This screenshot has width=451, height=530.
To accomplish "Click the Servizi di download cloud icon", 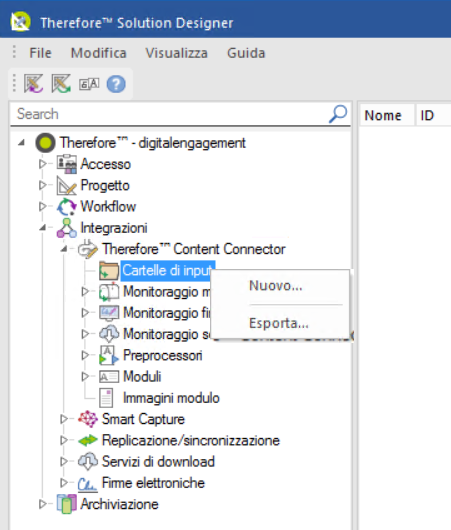I will [x=88, y=462].
